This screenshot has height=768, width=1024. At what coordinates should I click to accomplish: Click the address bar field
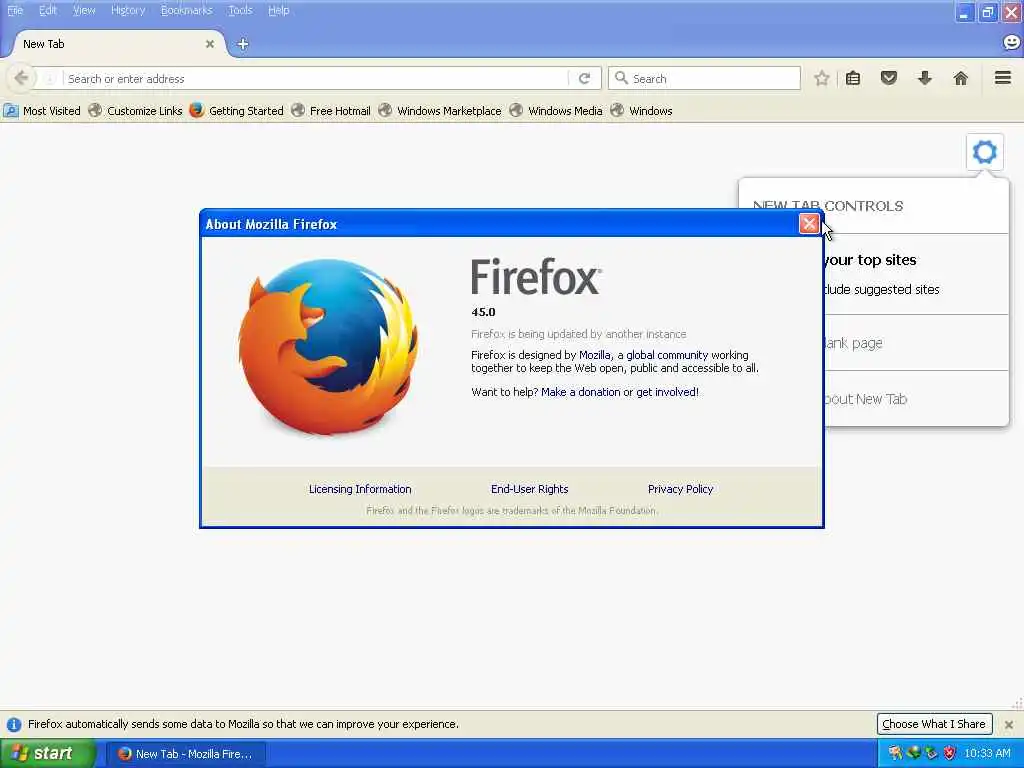(x=317, y=78)
